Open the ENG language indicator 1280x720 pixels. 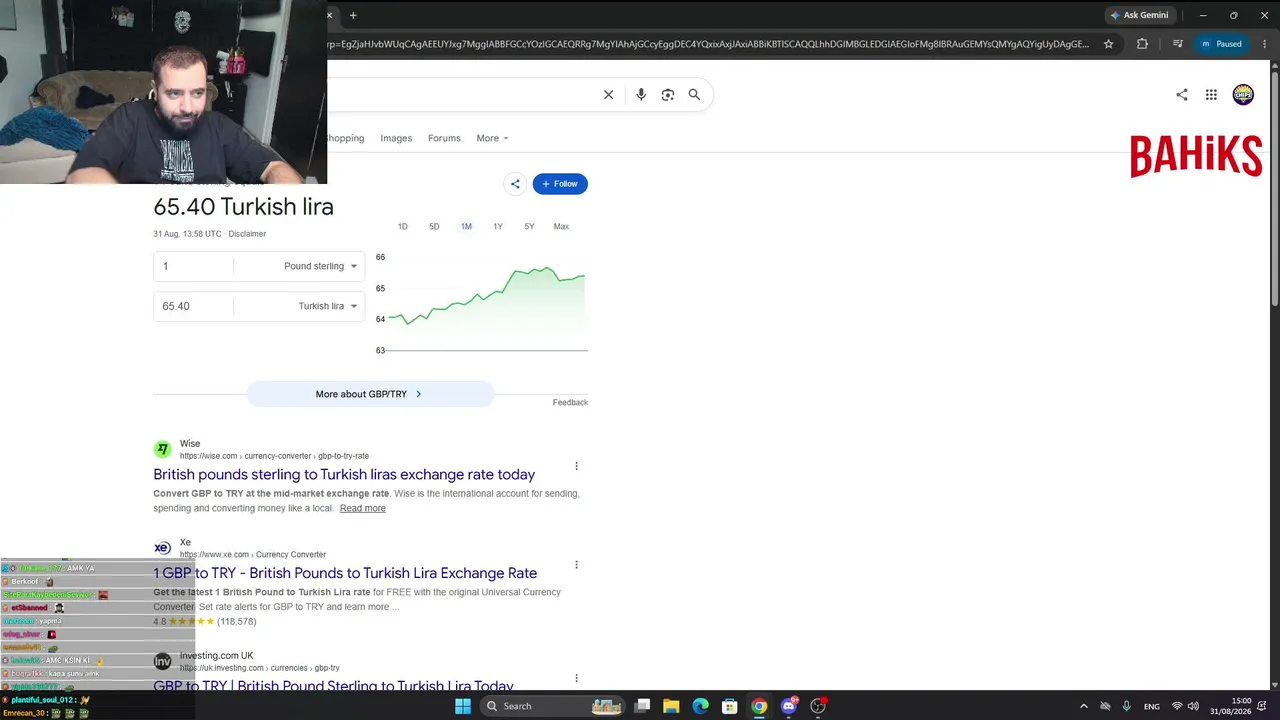[x=1152, y=706]
